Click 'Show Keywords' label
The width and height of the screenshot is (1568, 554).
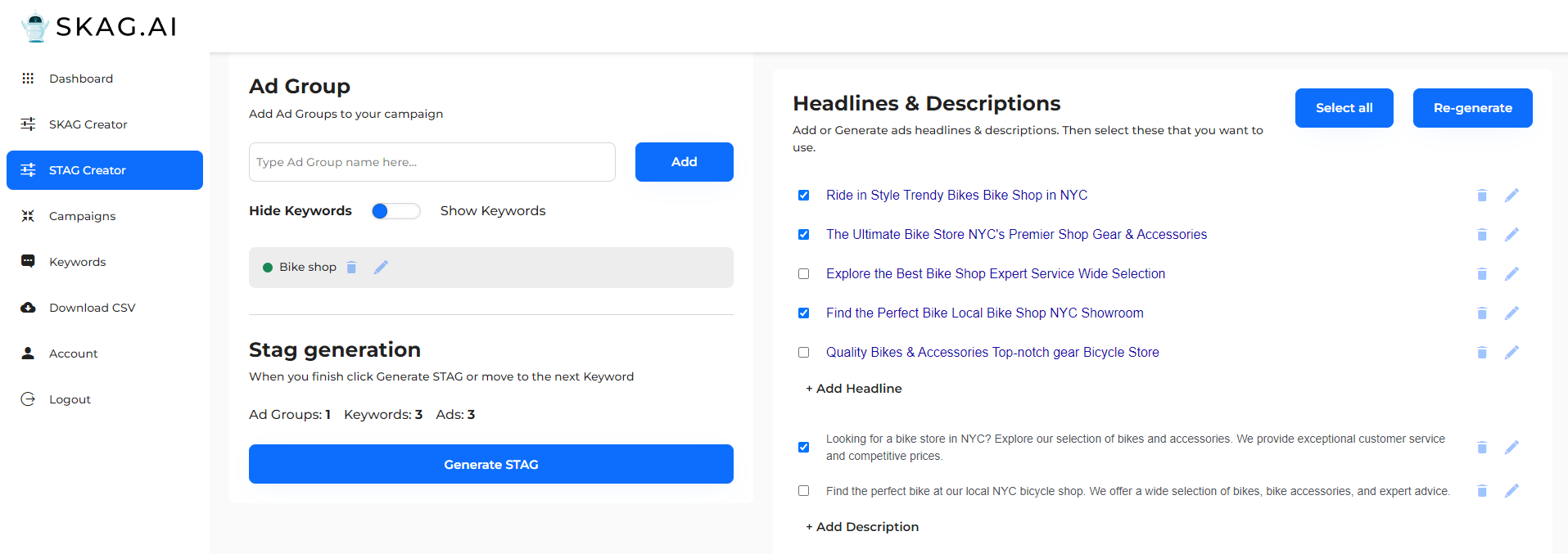click(493, 211)
